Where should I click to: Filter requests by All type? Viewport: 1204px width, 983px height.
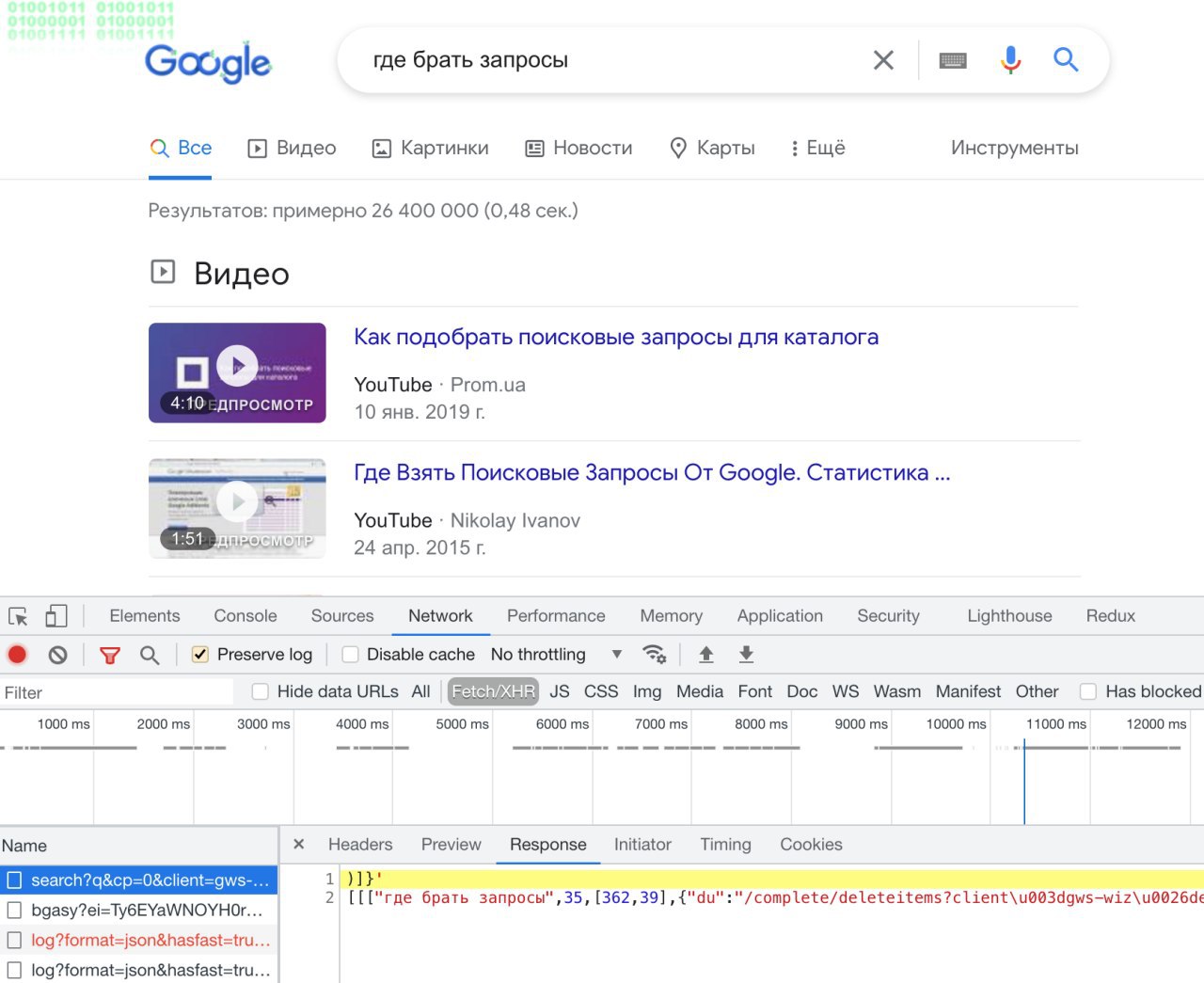420,691
